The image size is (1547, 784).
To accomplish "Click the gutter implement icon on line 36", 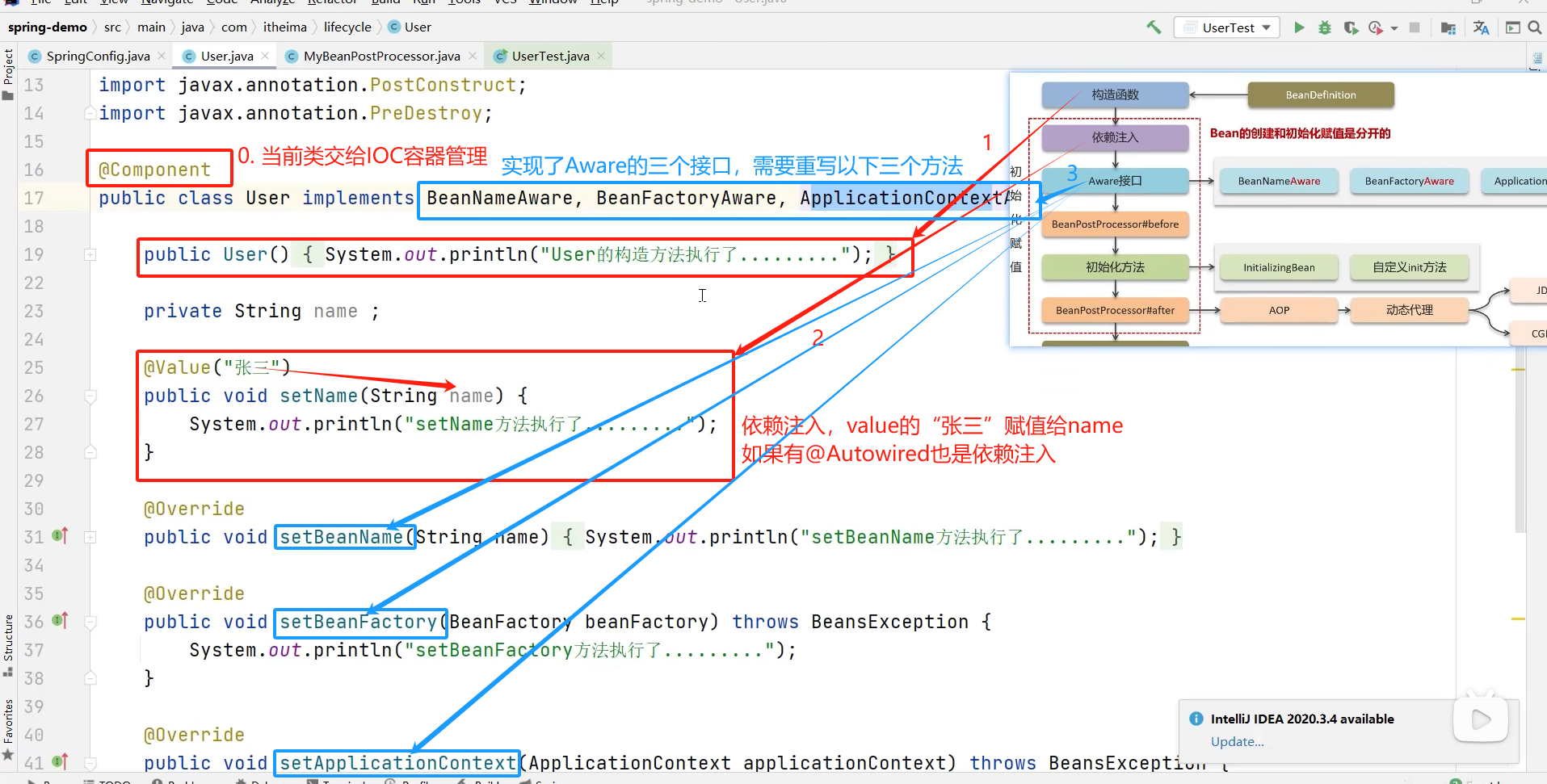I will (x=61, y=620).
